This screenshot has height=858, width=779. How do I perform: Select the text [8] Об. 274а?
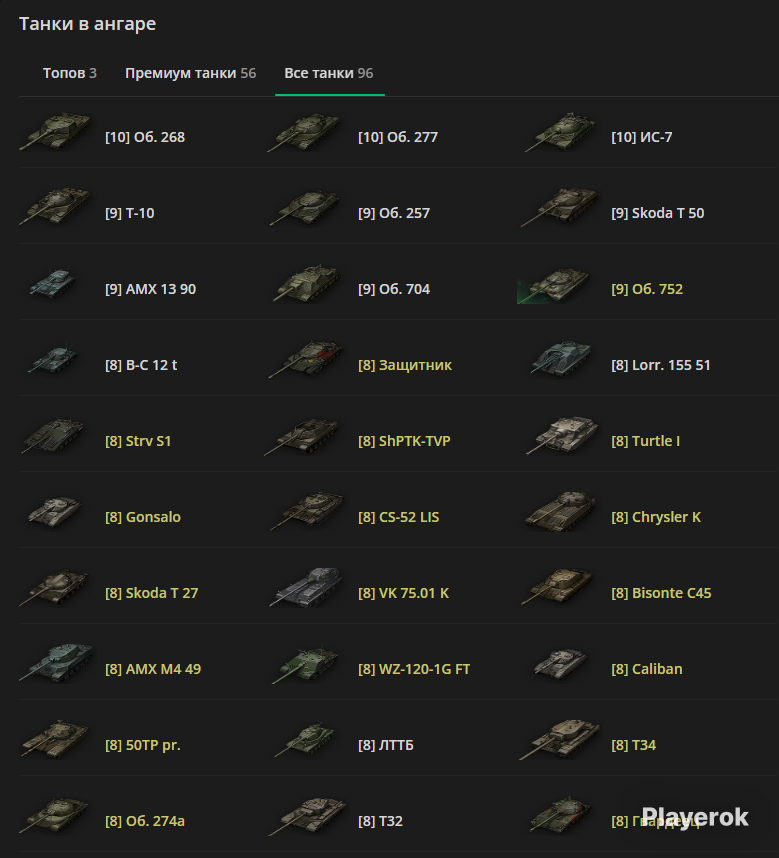[x=145, y=822]
